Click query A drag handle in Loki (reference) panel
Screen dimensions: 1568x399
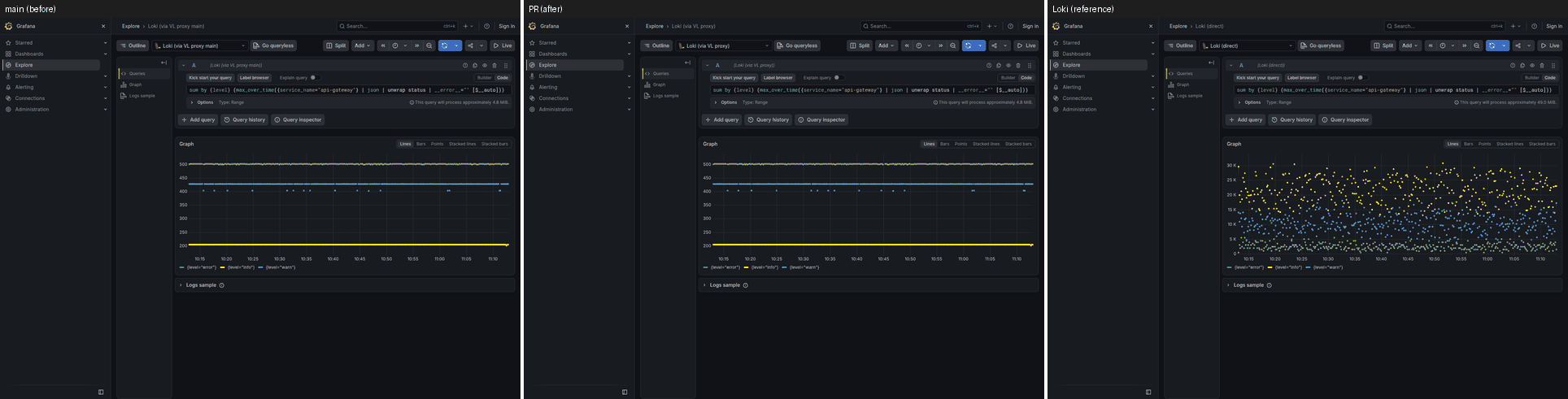(x=1553, y=65)
